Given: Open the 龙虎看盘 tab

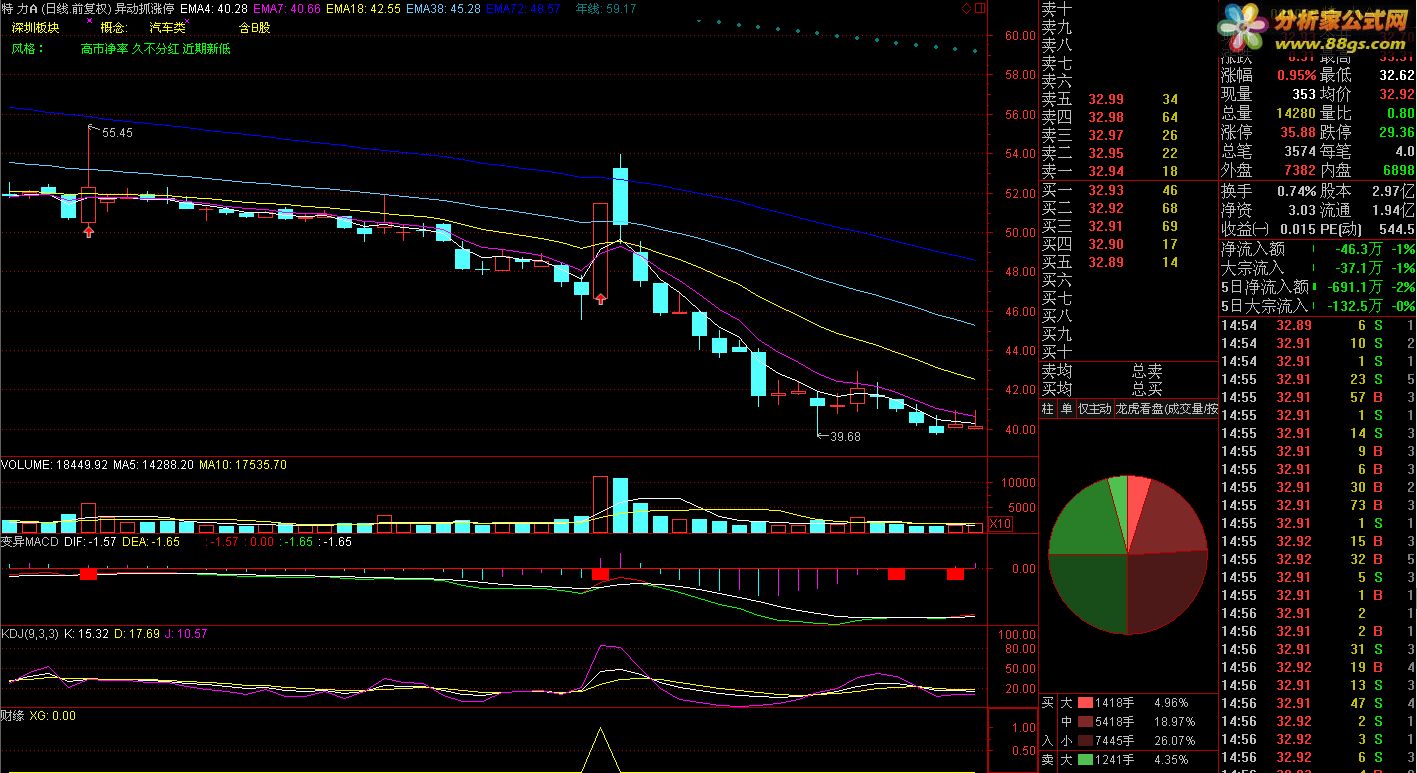Looking at the screenshot, I should (1166, 409).
